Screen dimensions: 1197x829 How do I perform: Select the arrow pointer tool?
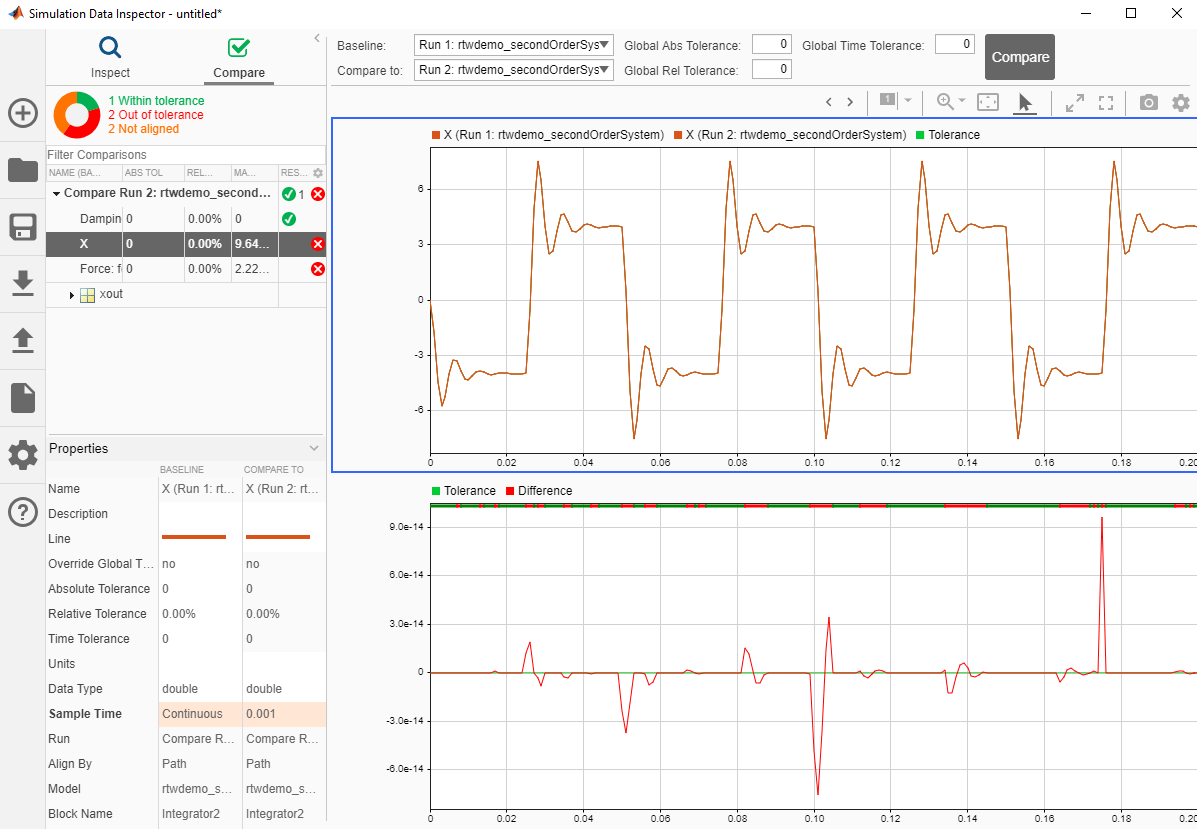[x=1025, y=102]
